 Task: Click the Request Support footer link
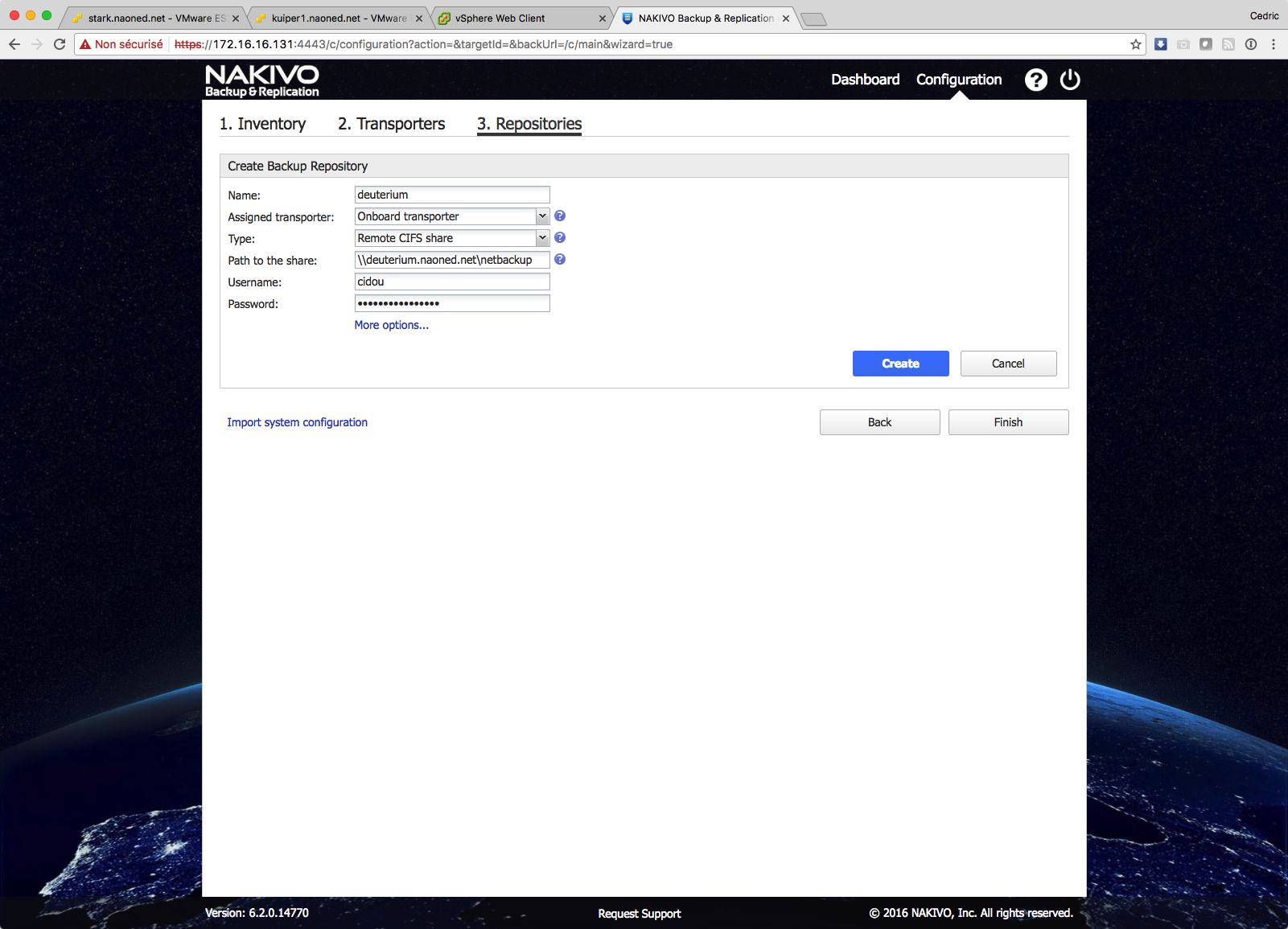[x=639, y=914]
